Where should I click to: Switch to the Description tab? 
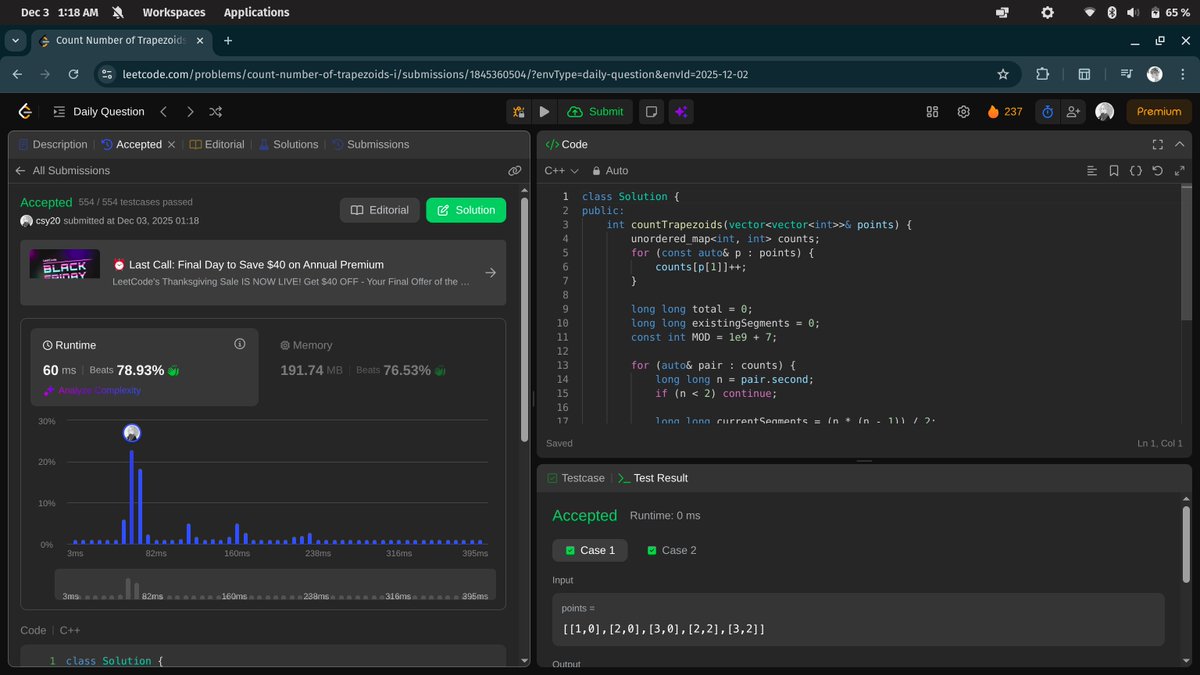pyautogui.click(x=53, y=144)
